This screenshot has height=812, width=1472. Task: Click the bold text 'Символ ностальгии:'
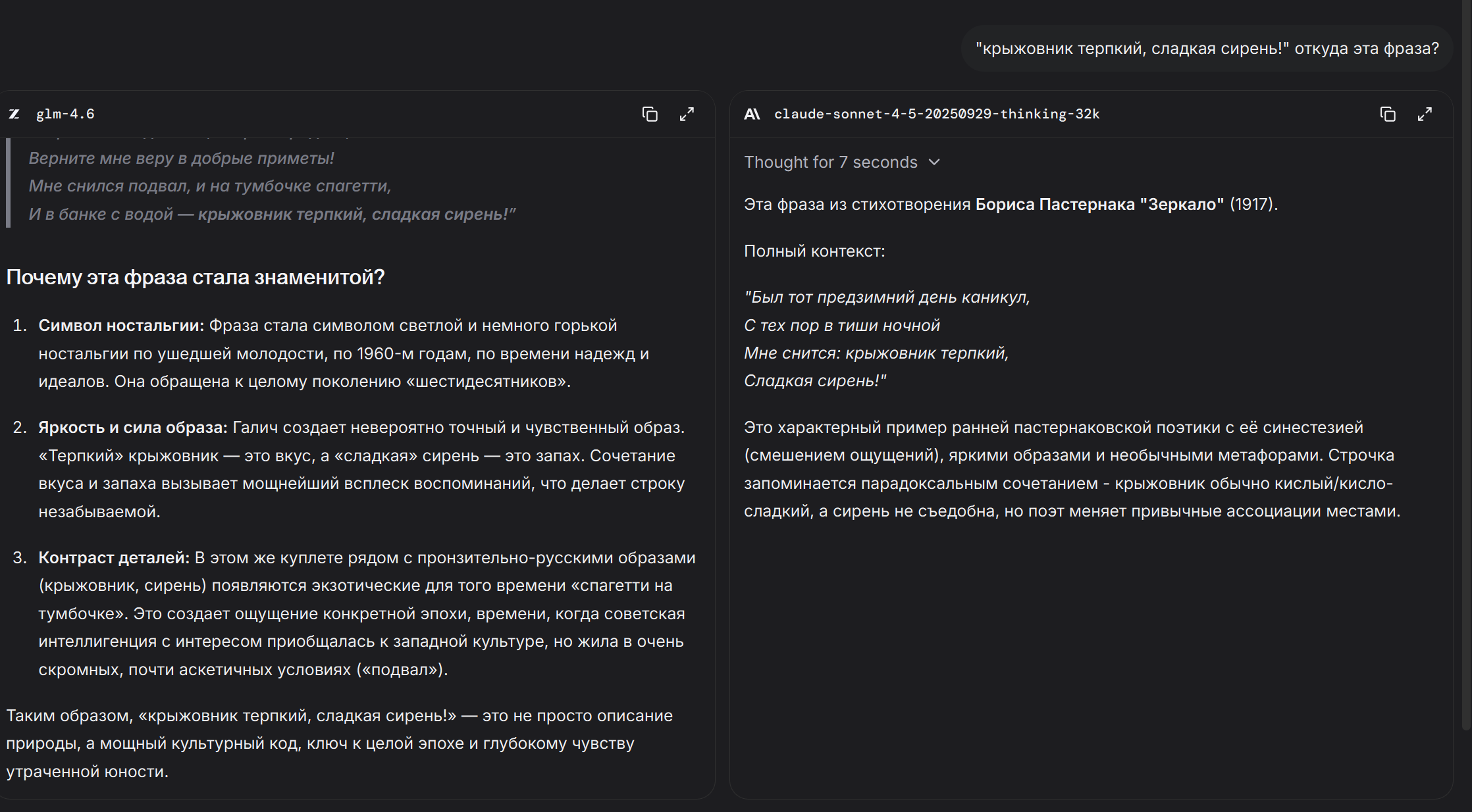pos(121,326)
